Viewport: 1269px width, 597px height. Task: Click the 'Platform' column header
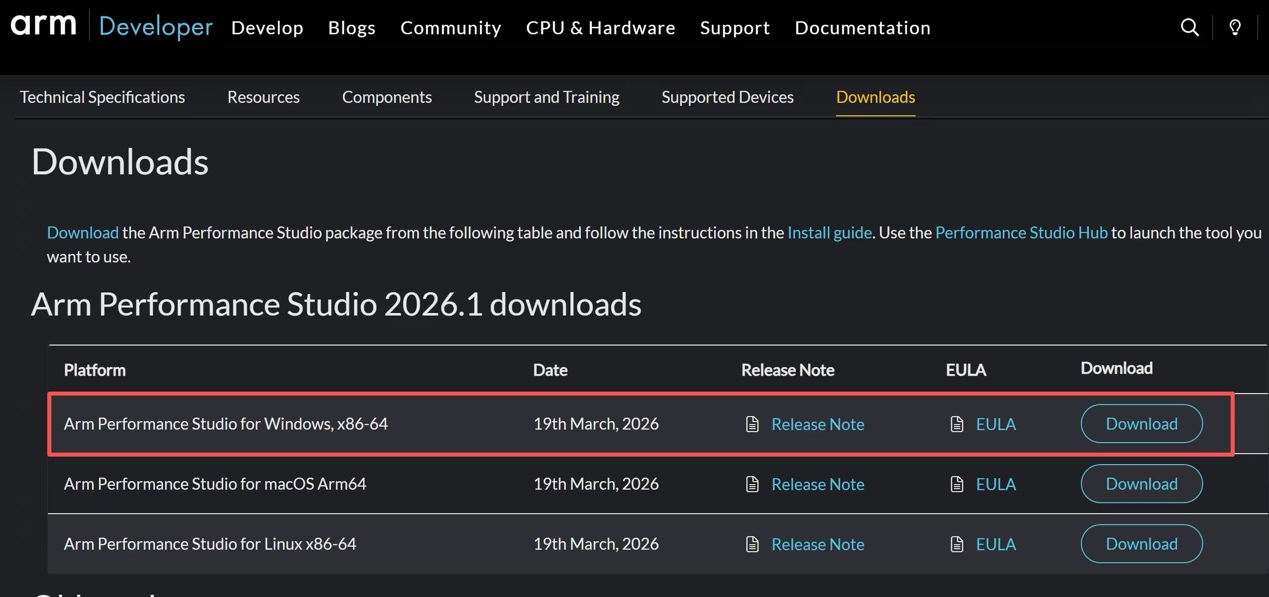click(x=95, y=370)
